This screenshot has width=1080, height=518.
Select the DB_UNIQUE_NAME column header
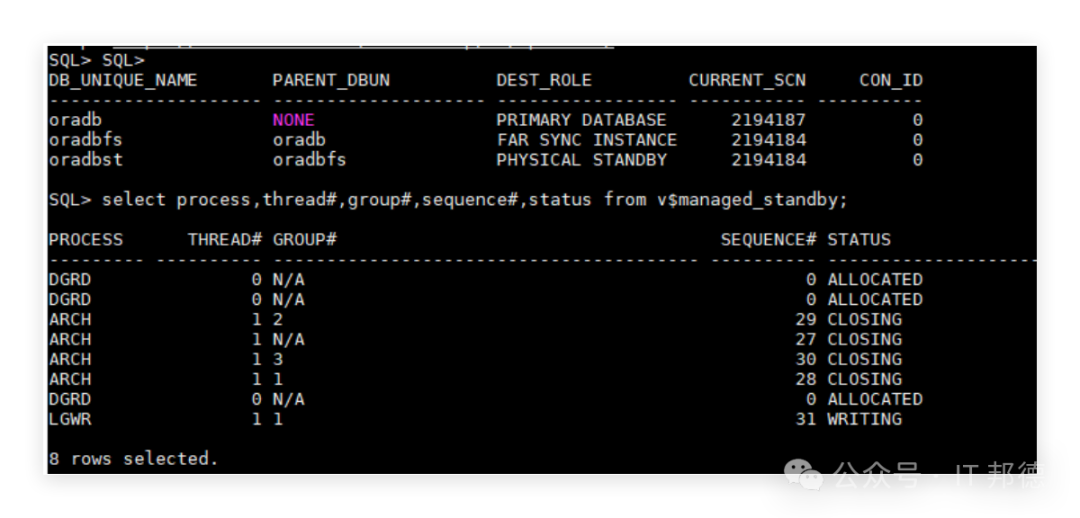click(x=123, y=81)
